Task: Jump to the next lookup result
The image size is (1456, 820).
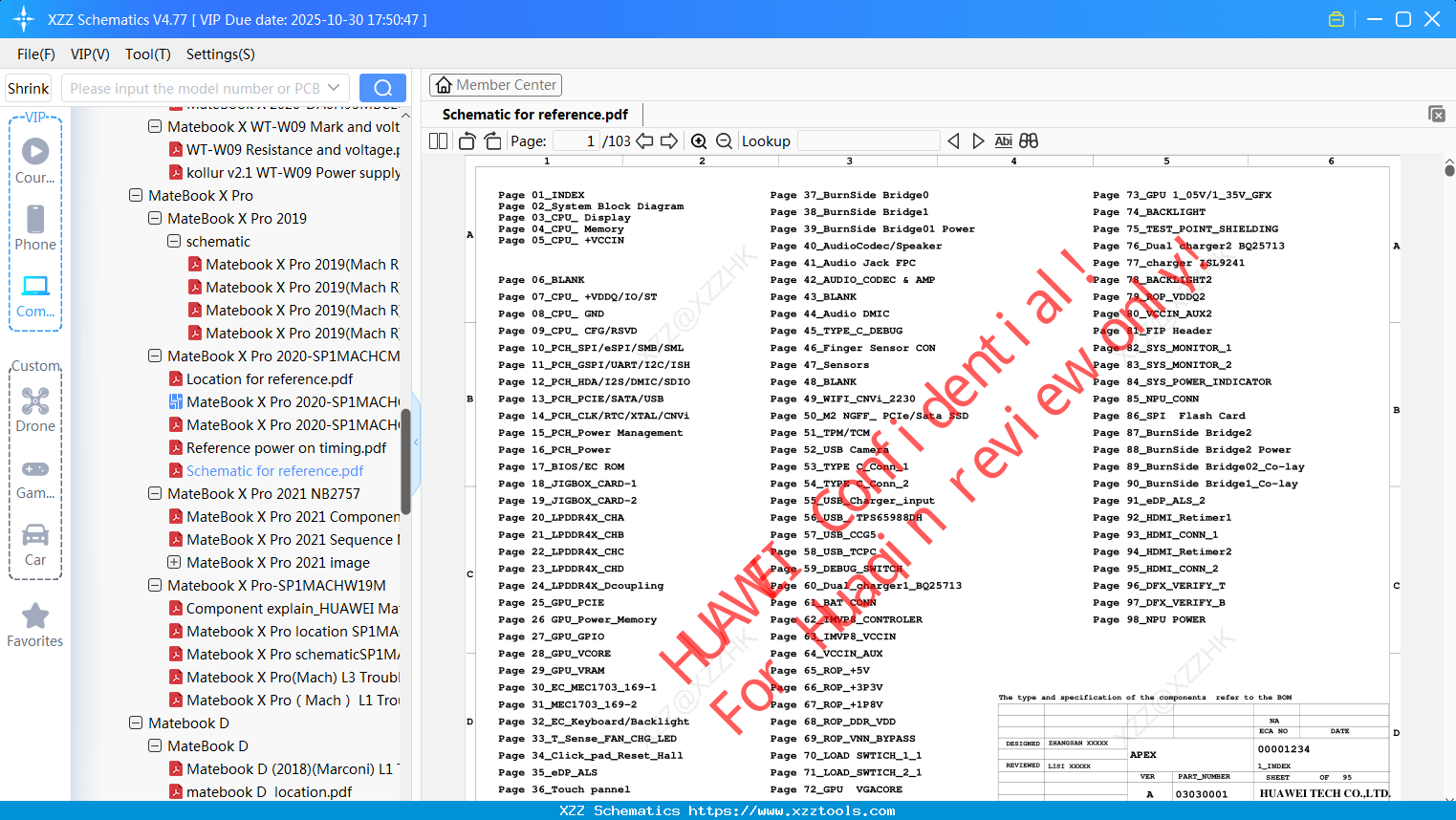Action: point(978,140)
